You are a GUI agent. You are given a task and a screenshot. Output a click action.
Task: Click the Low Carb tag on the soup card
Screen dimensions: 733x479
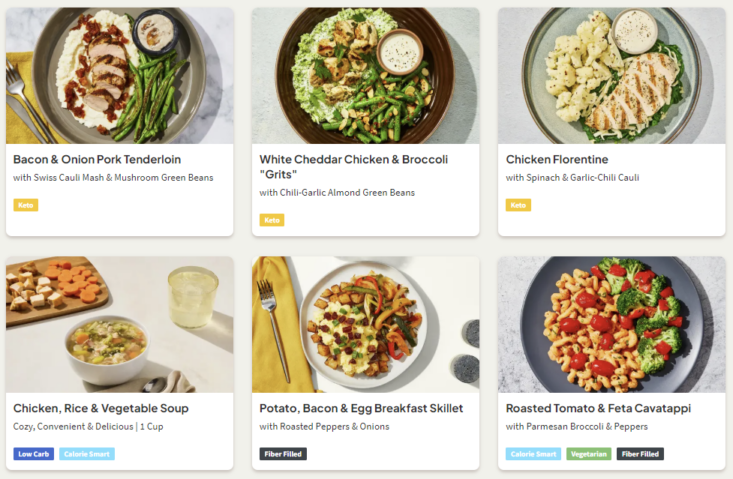tap(34, 454)
